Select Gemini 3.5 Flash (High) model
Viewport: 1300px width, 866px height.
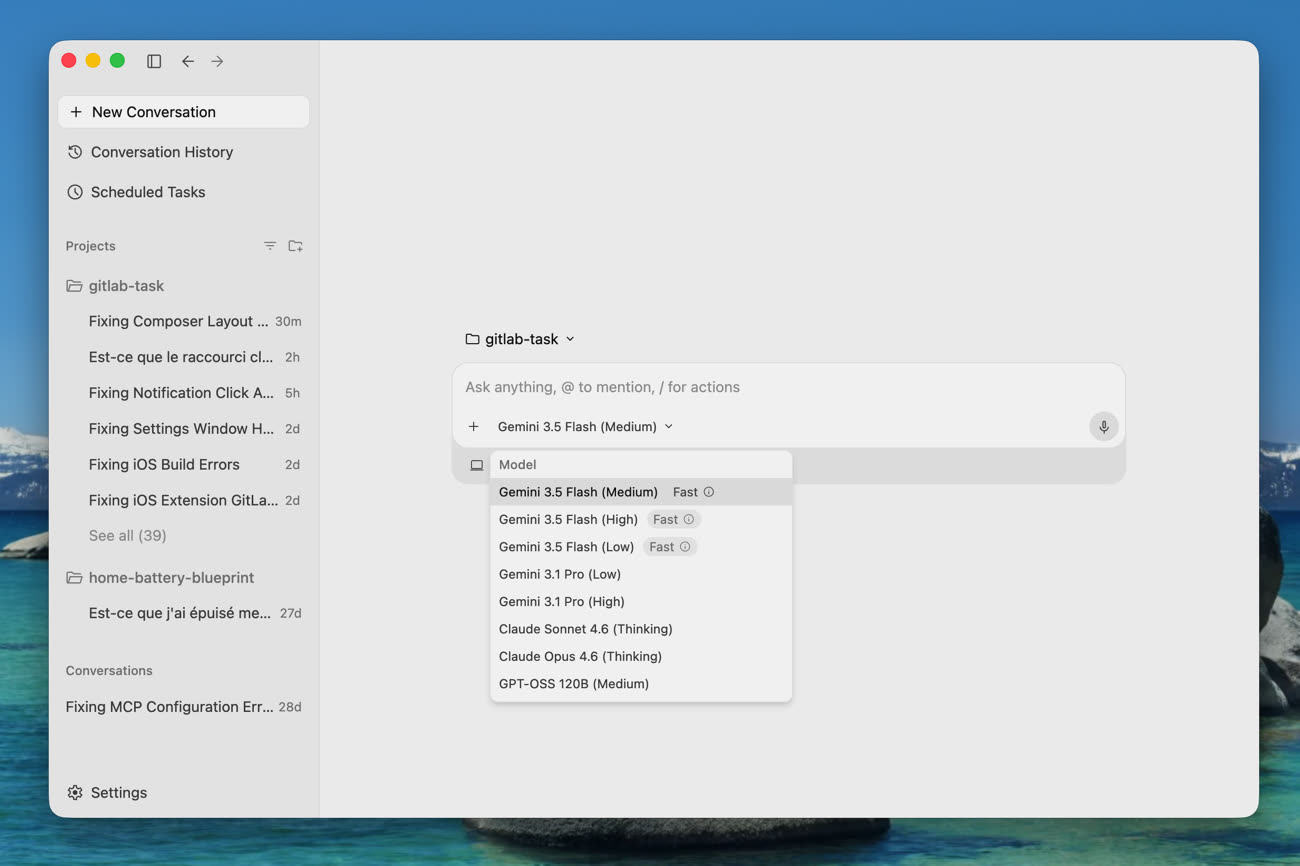click(641, 519)
